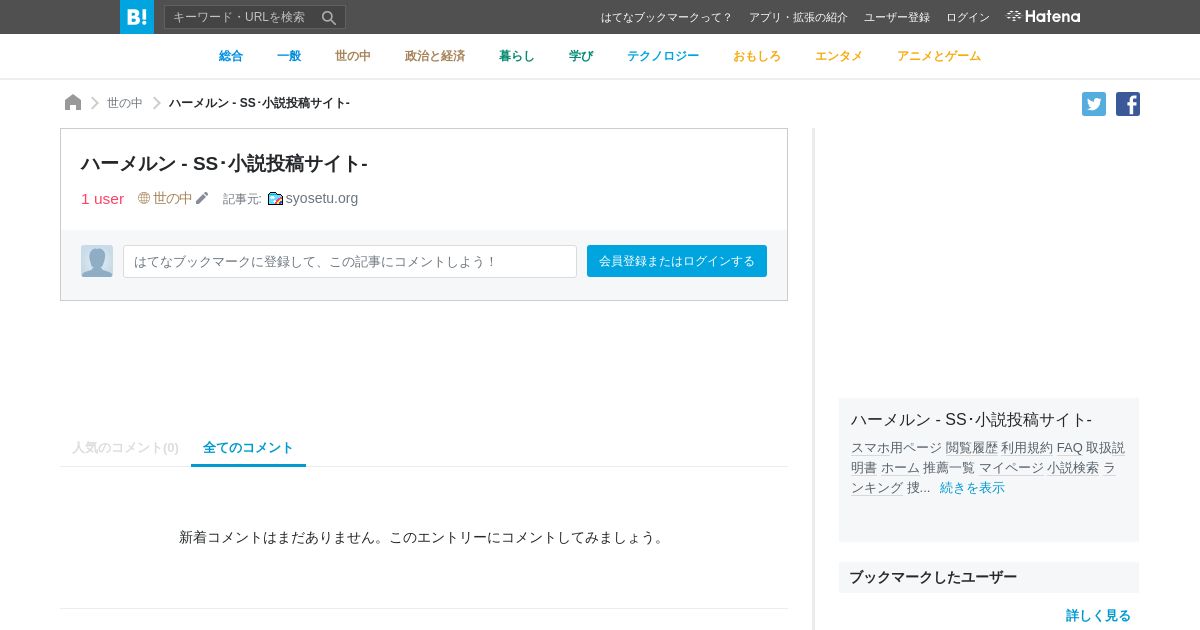Open the テクノロジー category
This screenshot has height=630, width=1200.
(x=663, y=56)
